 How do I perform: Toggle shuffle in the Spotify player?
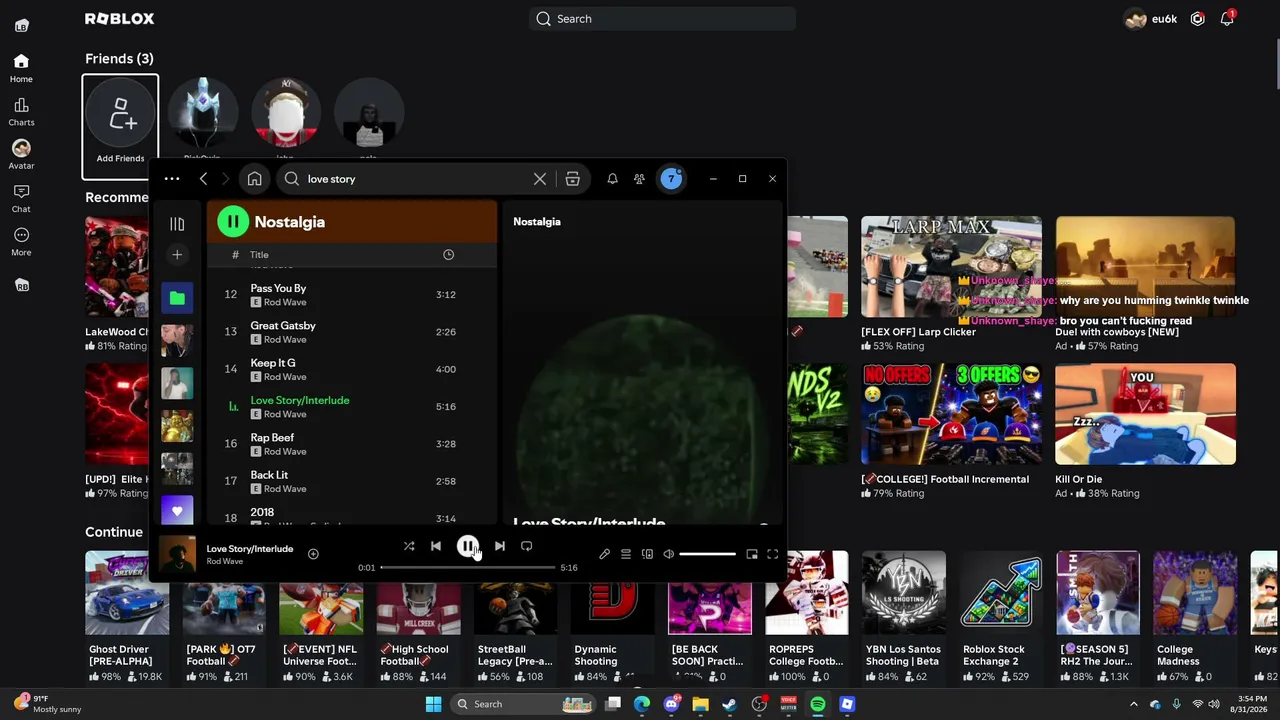408,546
